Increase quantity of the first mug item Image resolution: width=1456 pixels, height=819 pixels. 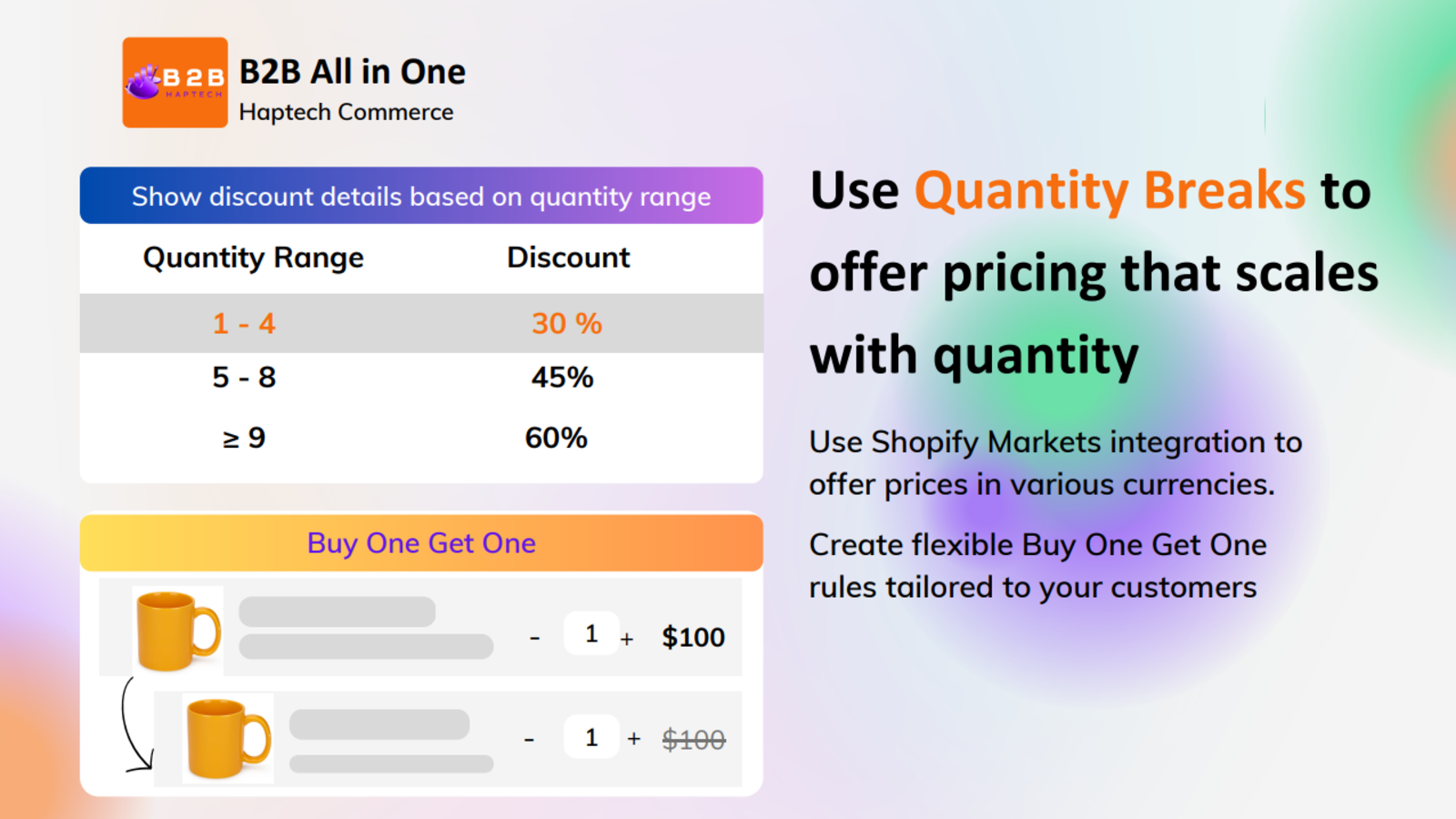tap(627, 640)
